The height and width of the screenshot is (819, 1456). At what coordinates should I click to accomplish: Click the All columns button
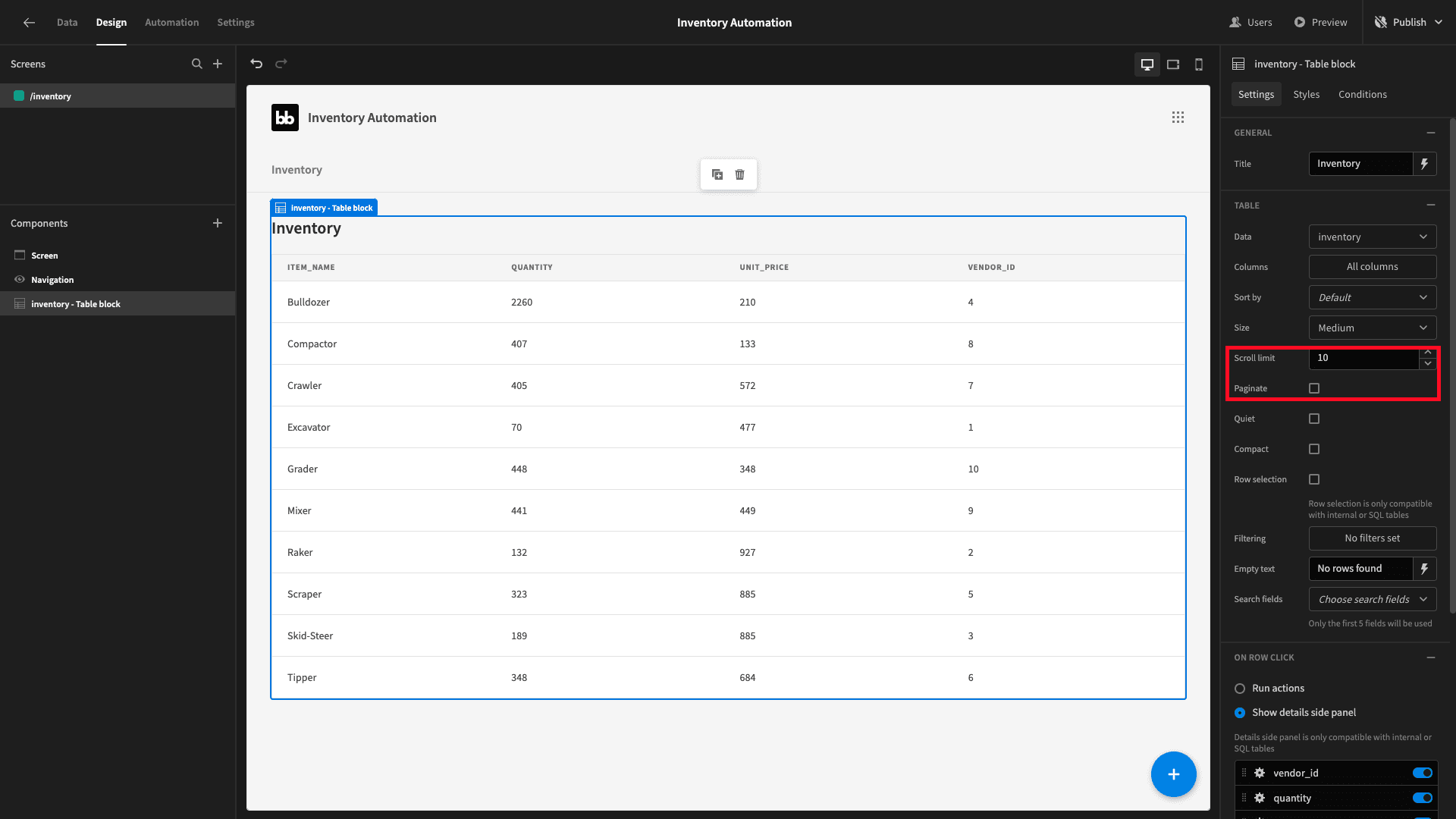point(1373,267)
